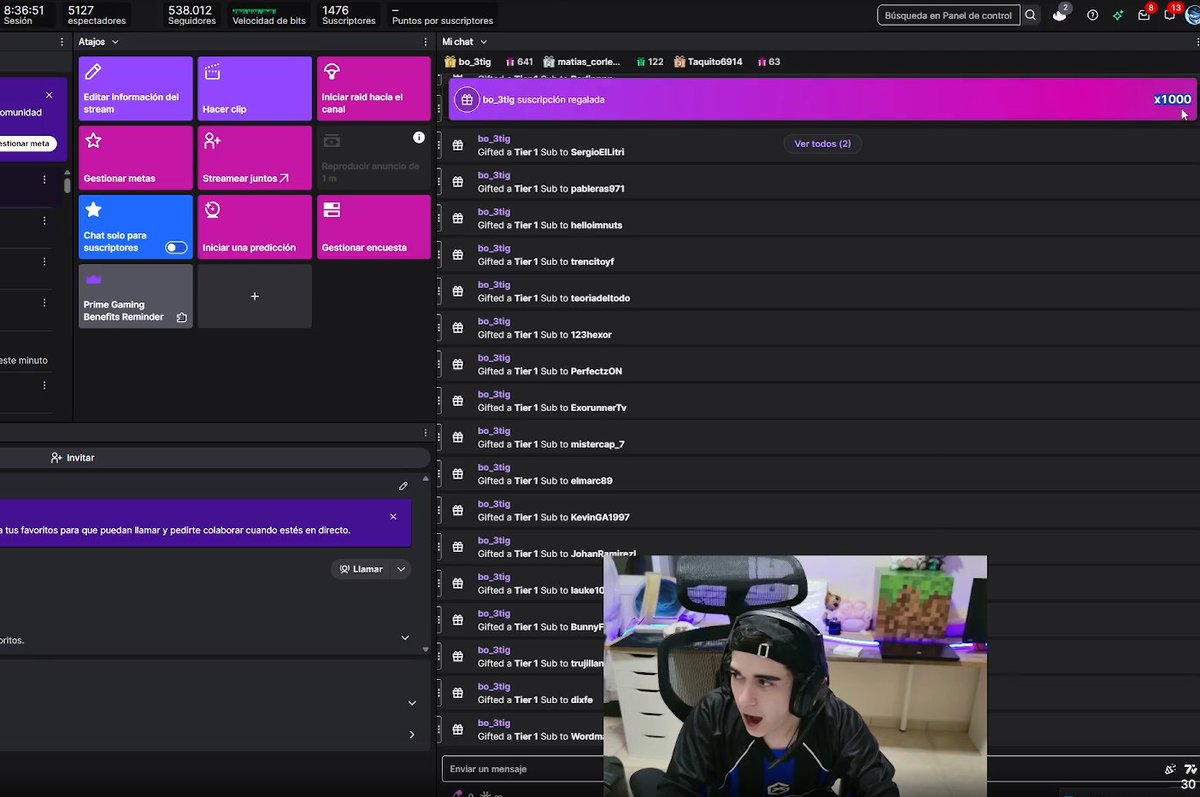The width and height of the screenshot is (1200, 797).
Task: Focus the Enviar un mensaje chat input
Action: pyautogui.click(x=523, y=769)
